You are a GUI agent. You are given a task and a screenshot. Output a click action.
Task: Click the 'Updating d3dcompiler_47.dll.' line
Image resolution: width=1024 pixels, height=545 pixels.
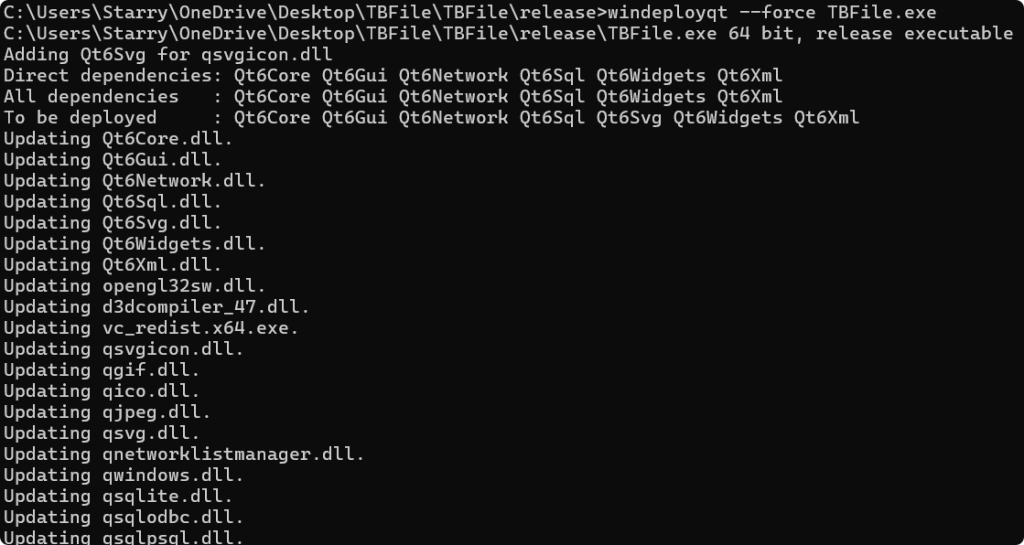coord(156,306)
